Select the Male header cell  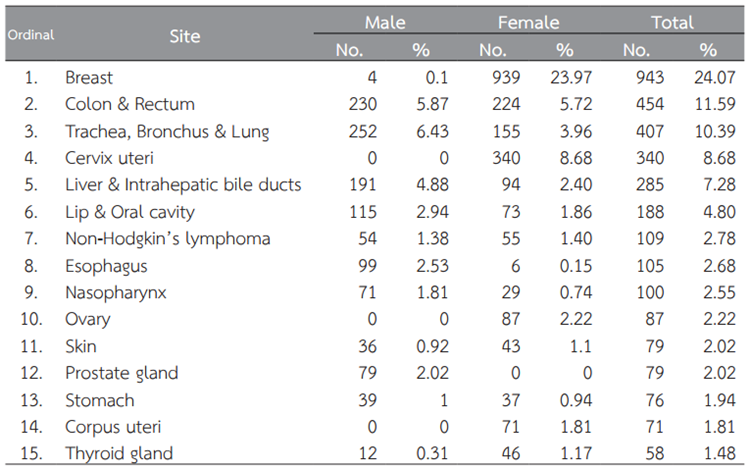(385, 22)
